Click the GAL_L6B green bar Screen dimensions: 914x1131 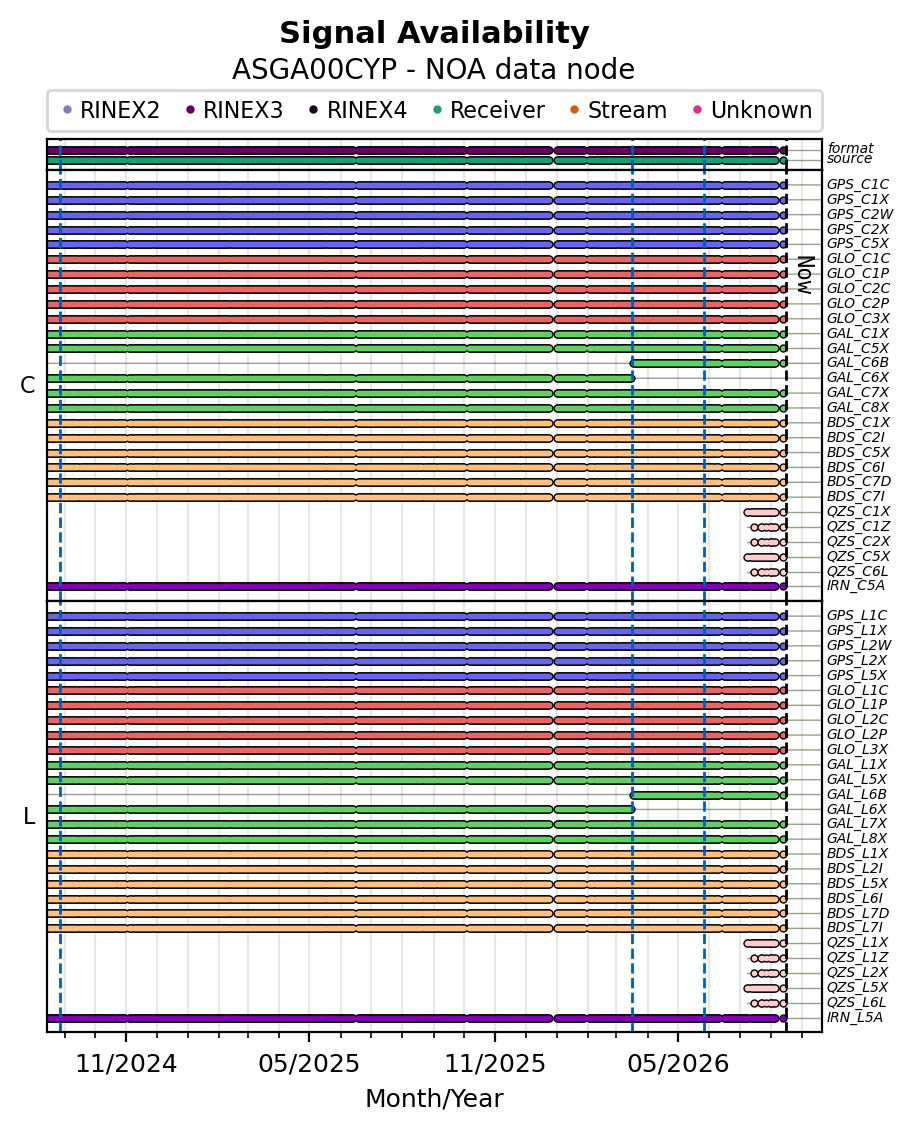pos(706,795)
